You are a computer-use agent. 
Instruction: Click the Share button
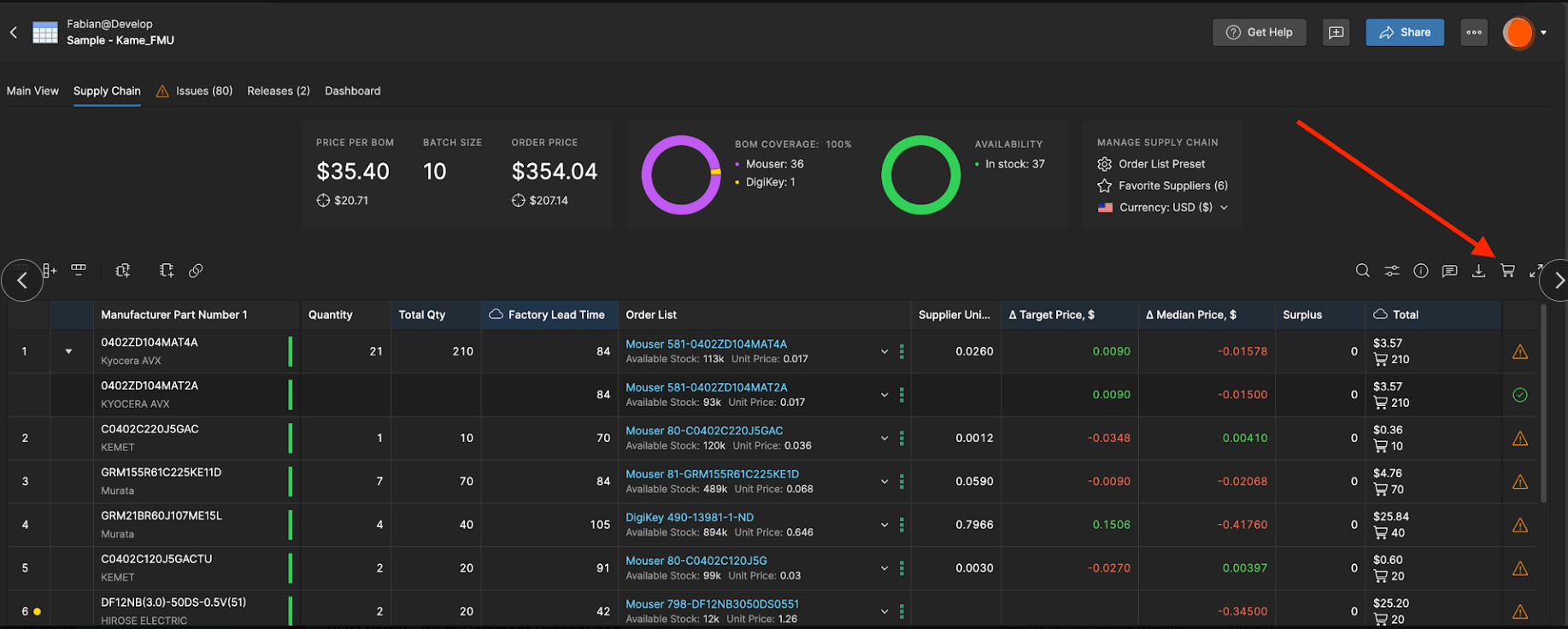pyautogui.click(x=1405, y=32)
